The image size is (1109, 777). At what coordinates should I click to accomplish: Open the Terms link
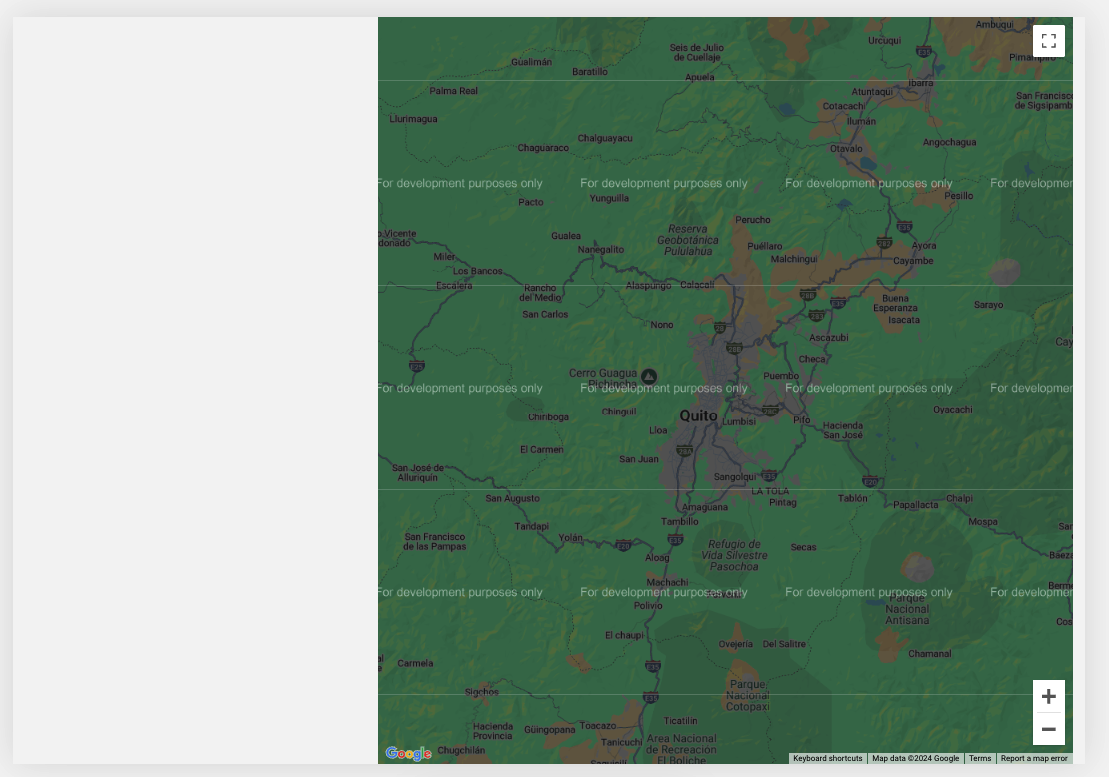pyautogui.click(x=979, y=758)
